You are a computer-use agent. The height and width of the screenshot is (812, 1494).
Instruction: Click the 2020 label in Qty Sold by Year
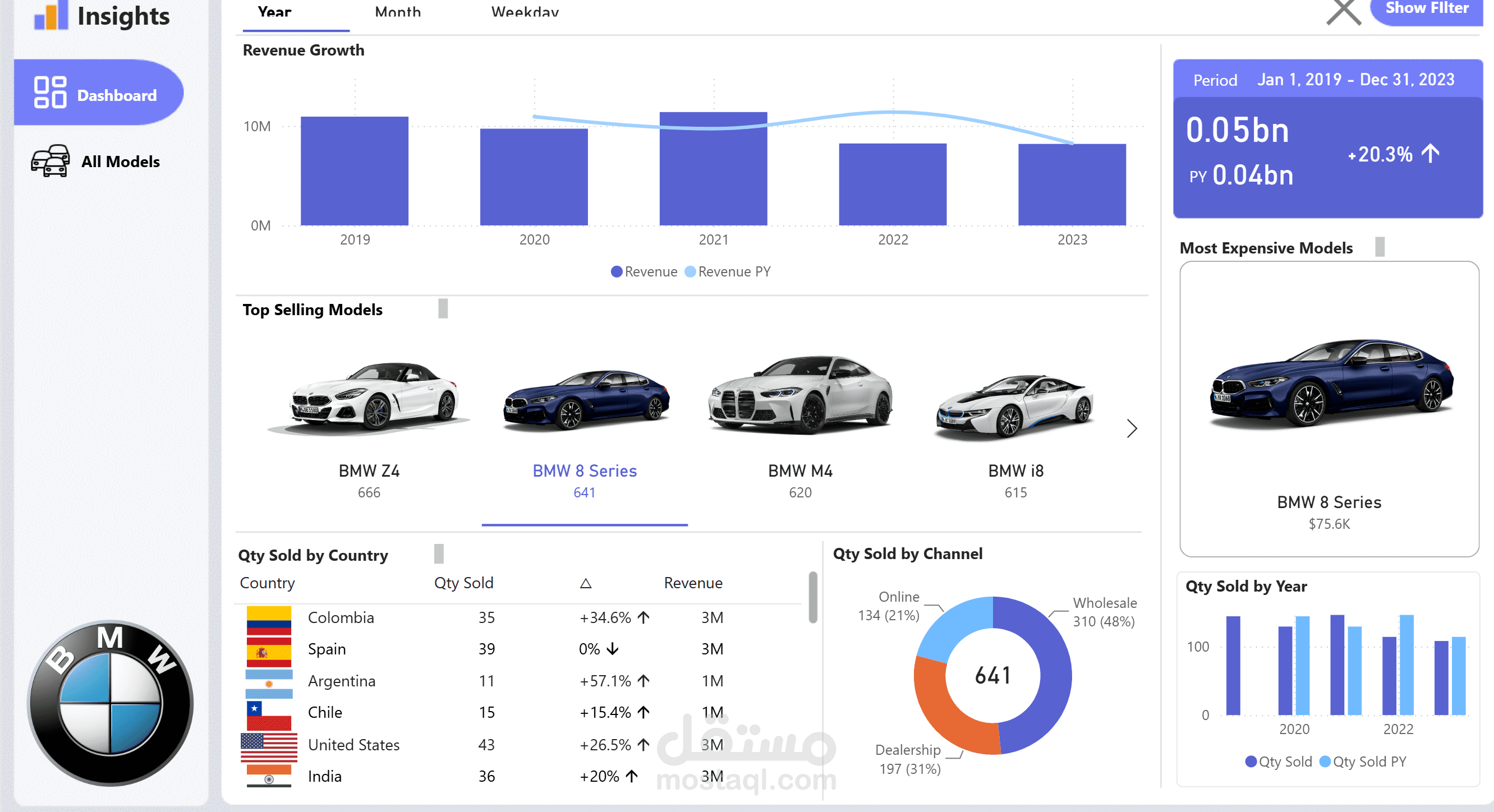(x=1294, y=729)
